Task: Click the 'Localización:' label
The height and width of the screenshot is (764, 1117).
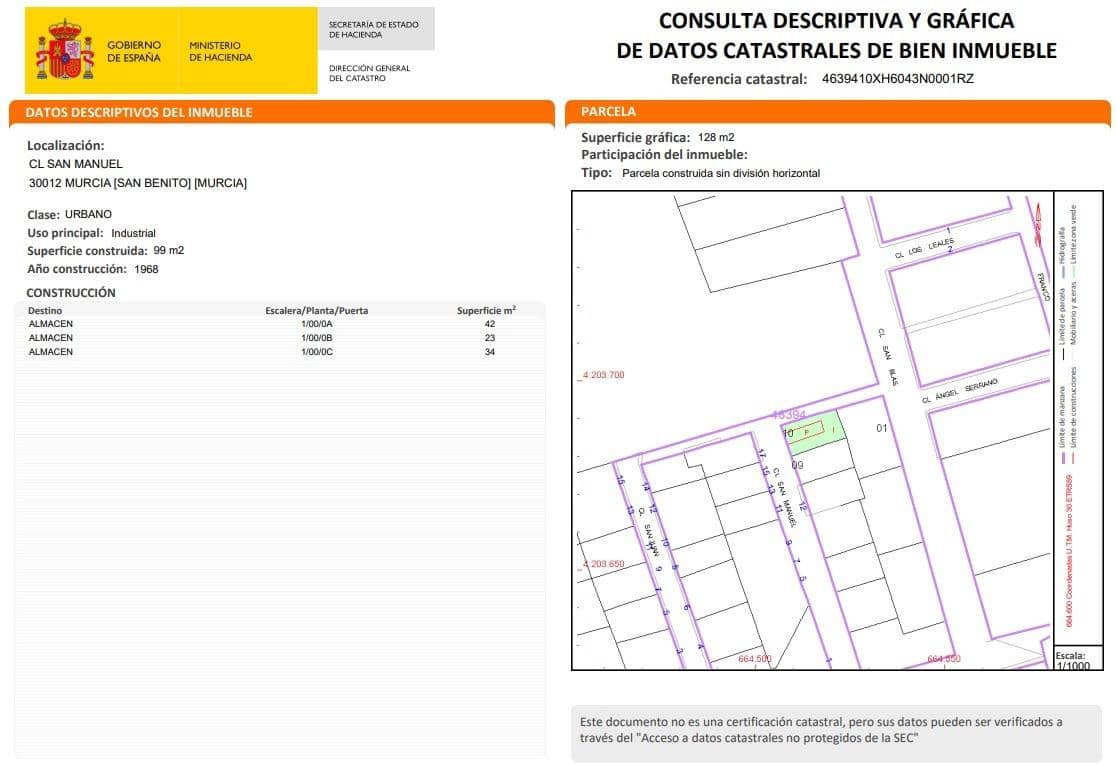Action: (x=66, y=145)
